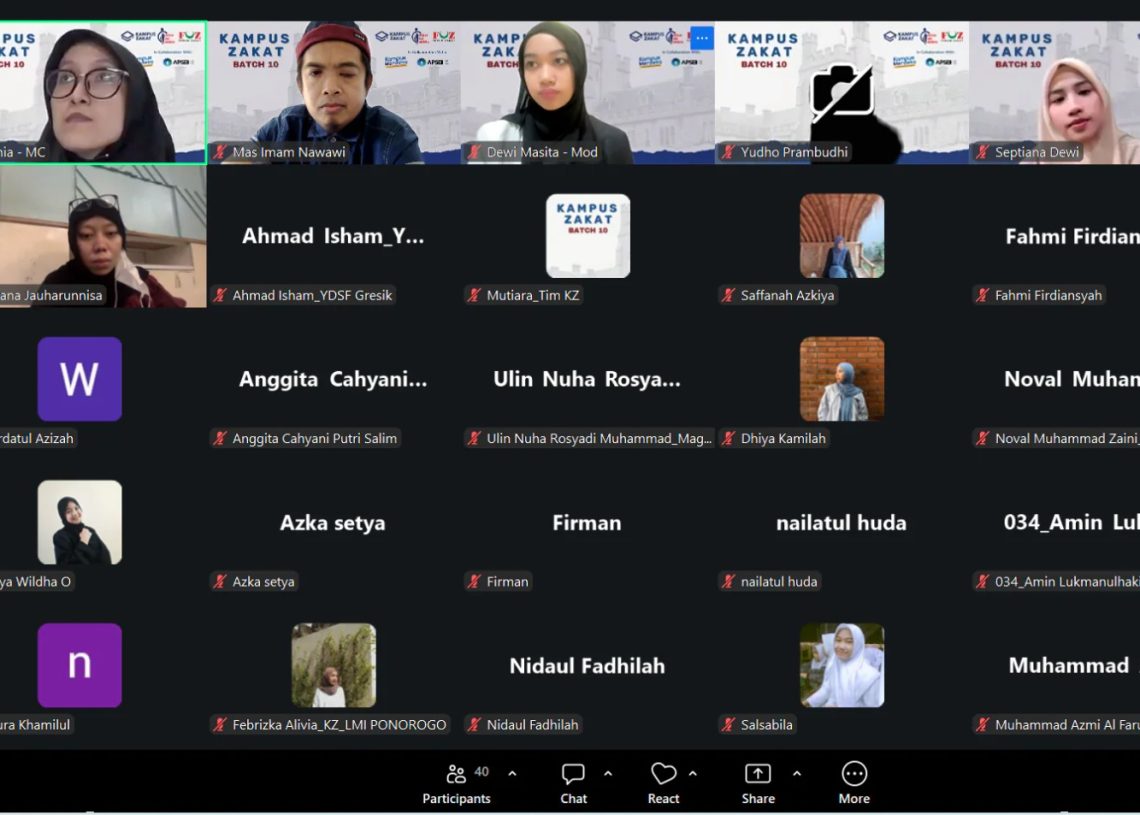Click muted mic icon beside Mutiara_Tim KZ
This screenshot has width=1140, height=815.
click(x=474, y=295)
